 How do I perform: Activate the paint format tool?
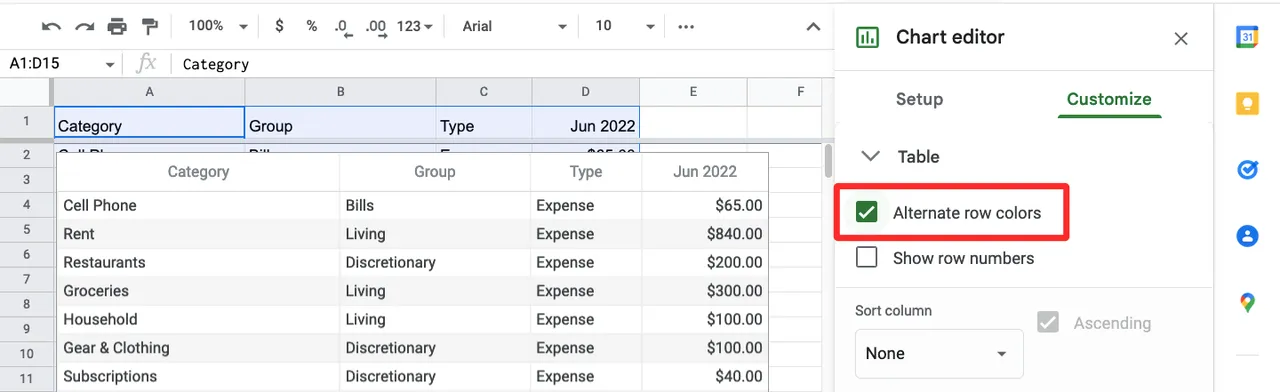150,26
